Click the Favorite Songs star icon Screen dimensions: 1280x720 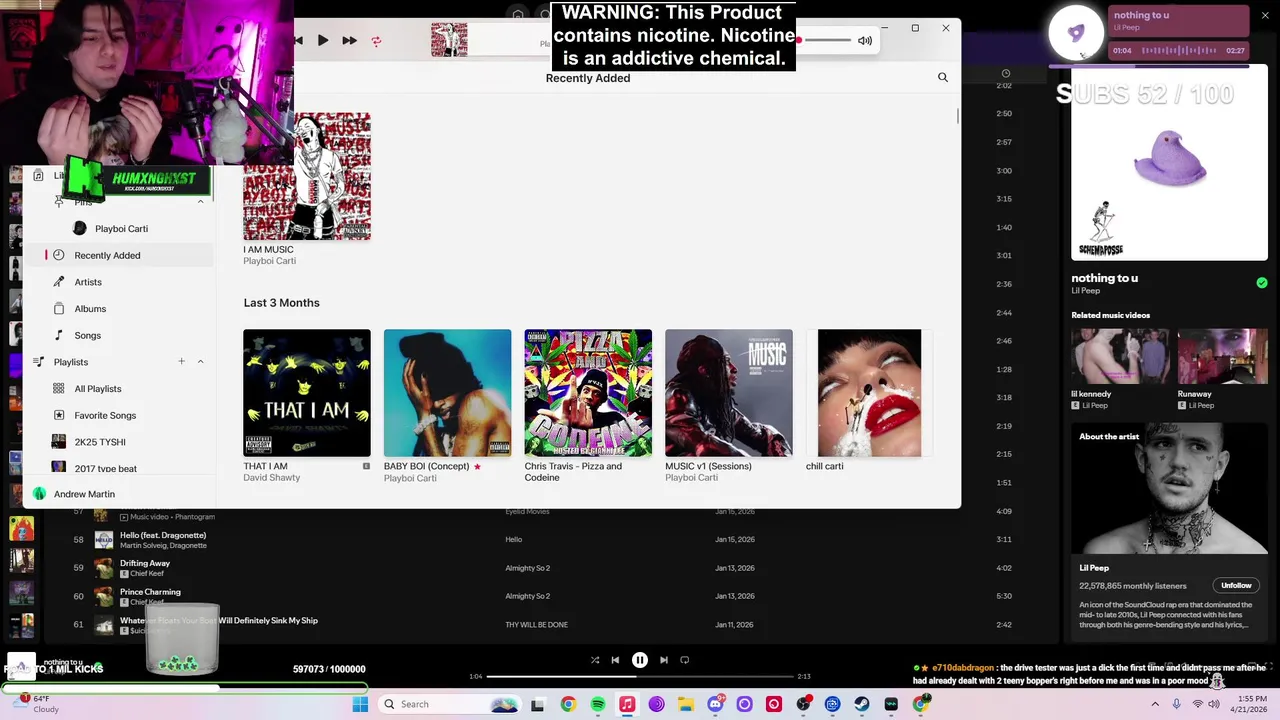click(x=59, y=416)
